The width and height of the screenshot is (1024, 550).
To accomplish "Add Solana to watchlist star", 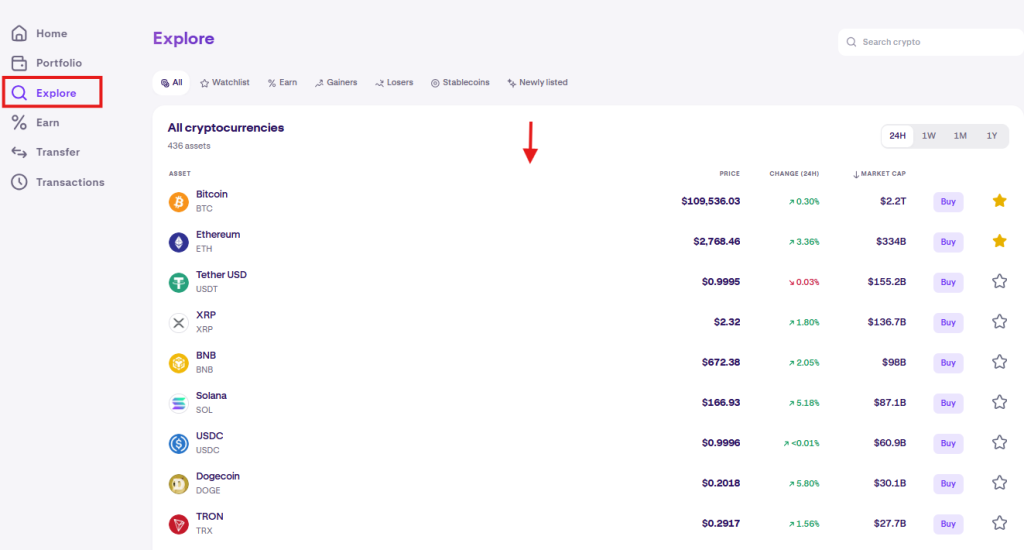I will tap(999, 402).
